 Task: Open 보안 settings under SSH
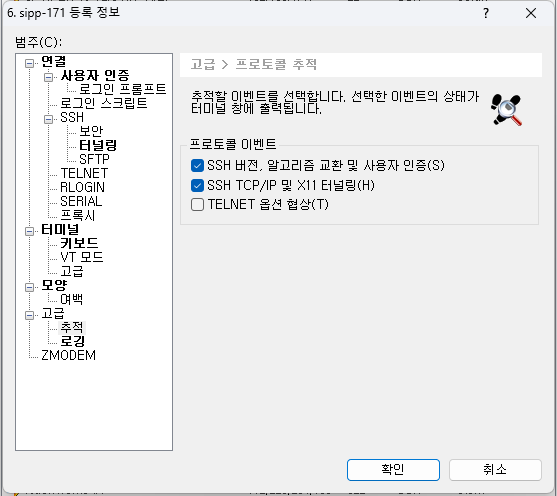pyautogui.click(x=91, y=131)
